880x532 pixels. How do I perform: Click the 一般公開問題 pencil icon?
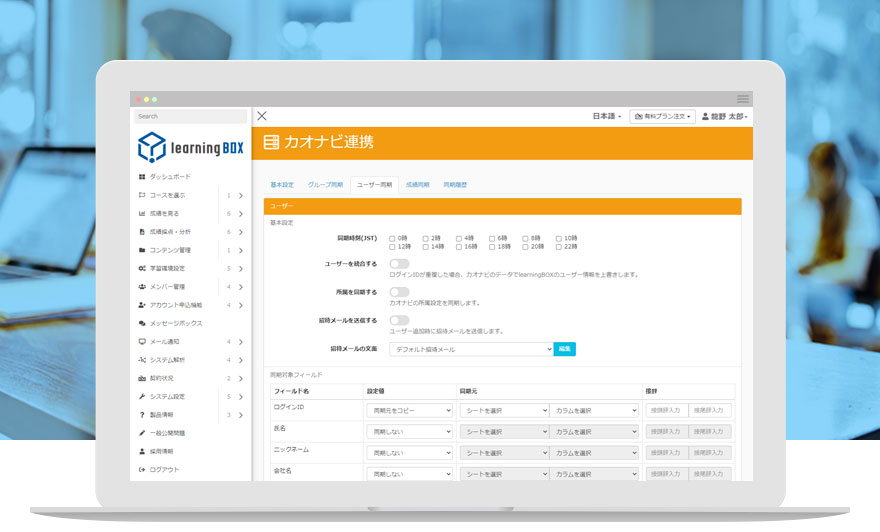tap(142, 433)
